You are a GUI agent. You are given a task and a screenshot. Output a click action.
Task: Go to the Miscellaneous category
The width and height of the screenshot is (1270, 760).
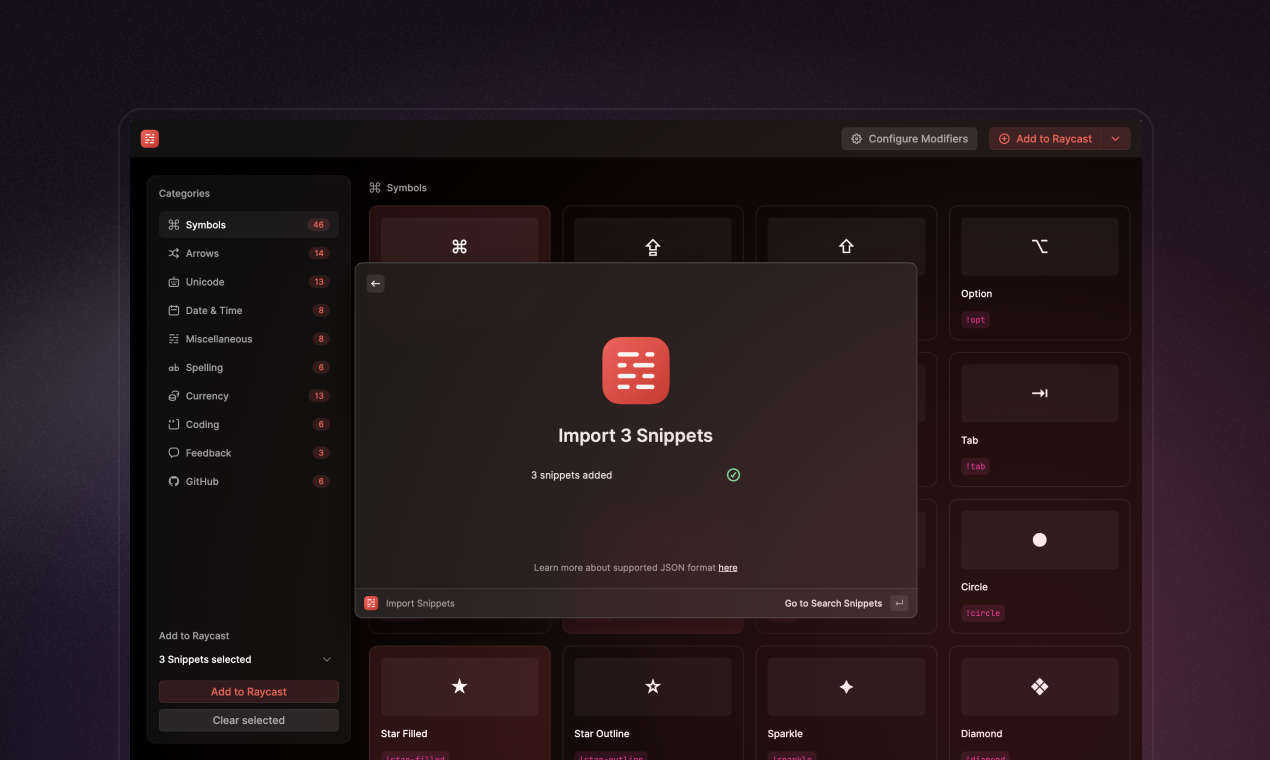(248, 339)
